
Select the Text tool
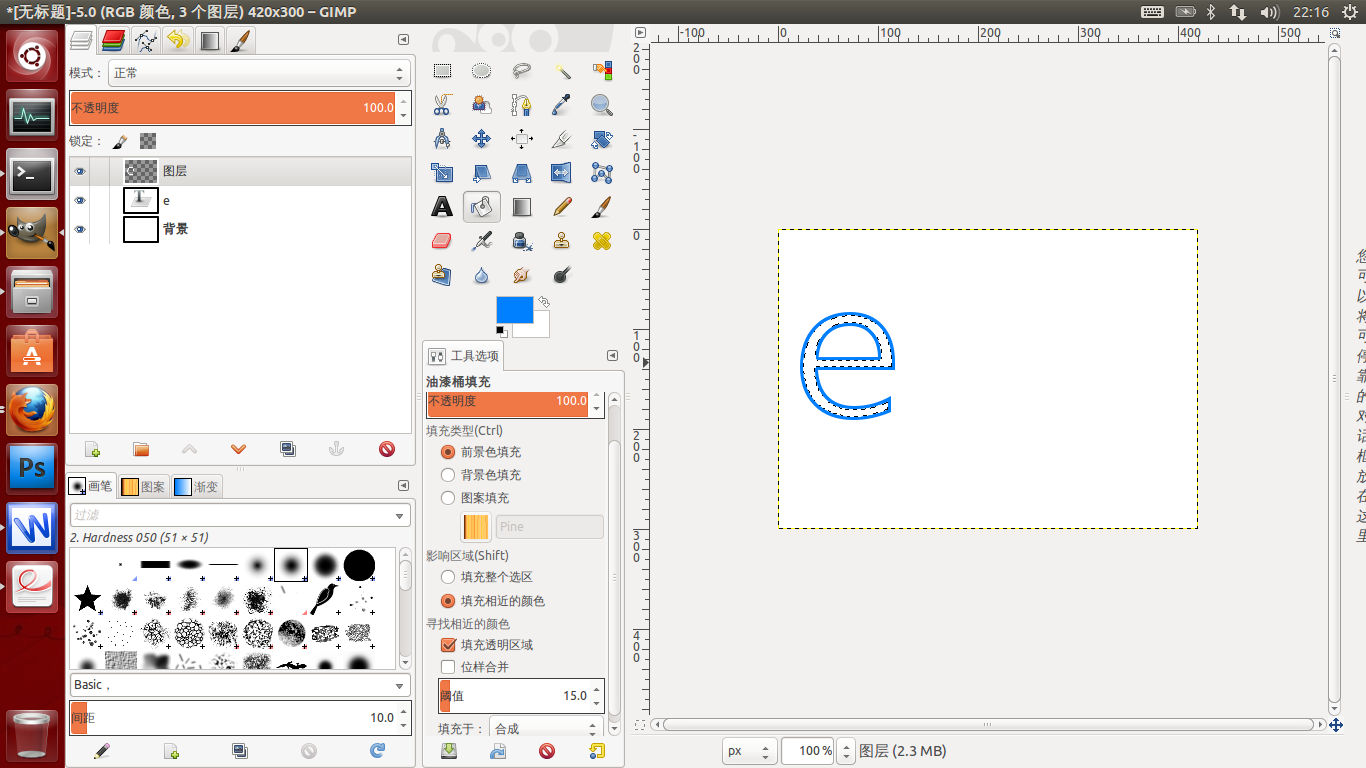(x=441, y=207)
